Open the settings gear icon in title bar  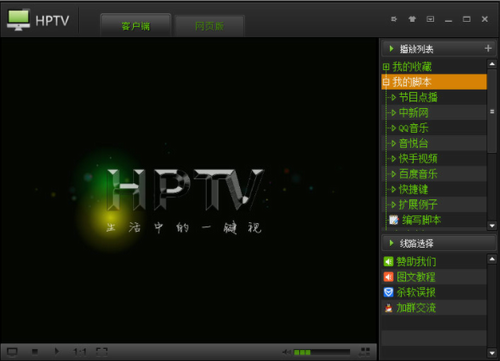[x=394, y=19]
